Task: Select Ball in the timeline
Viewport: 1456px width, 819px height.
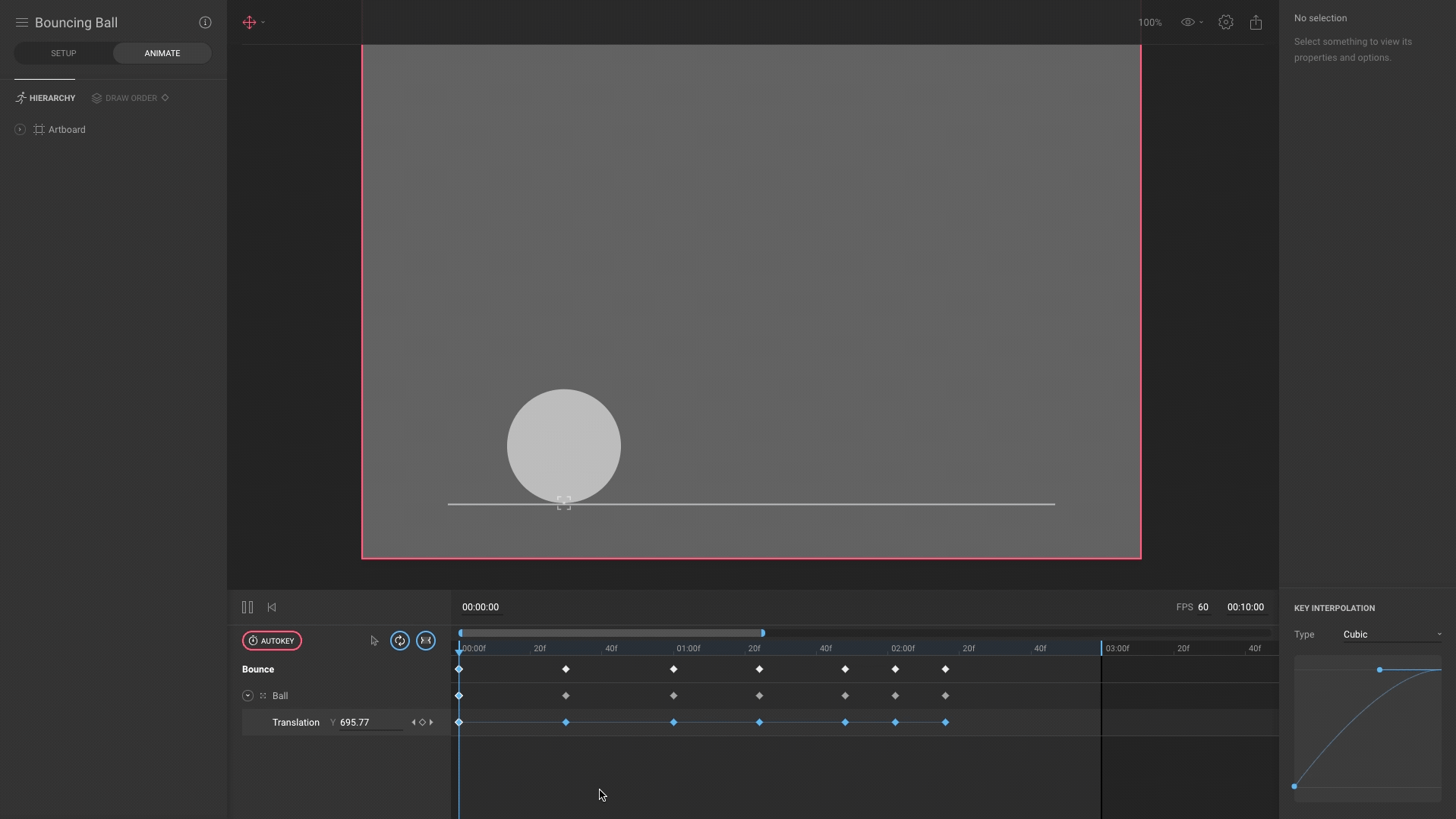Action: pyautogui.click(x=280, y=696)
